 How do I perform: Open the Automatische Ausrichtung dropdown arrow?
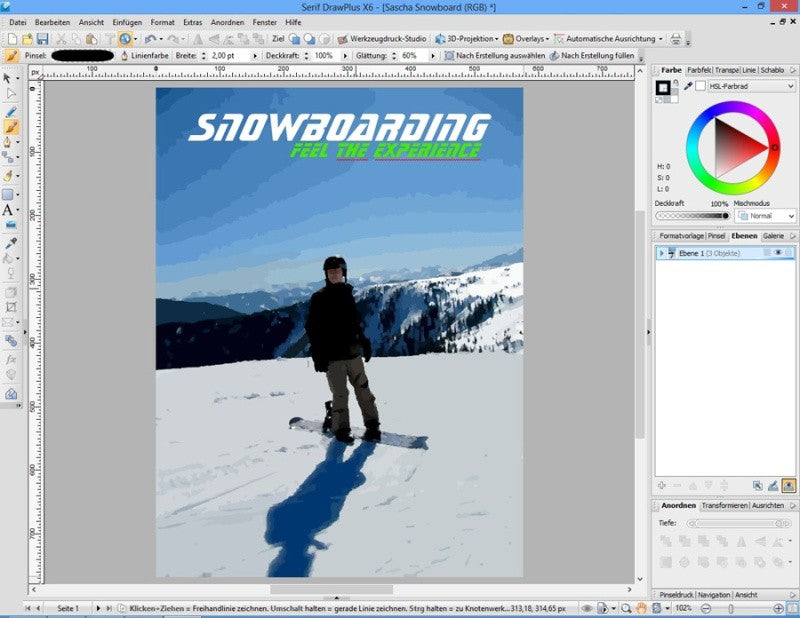pyautogui.click(x=661, y=39)
